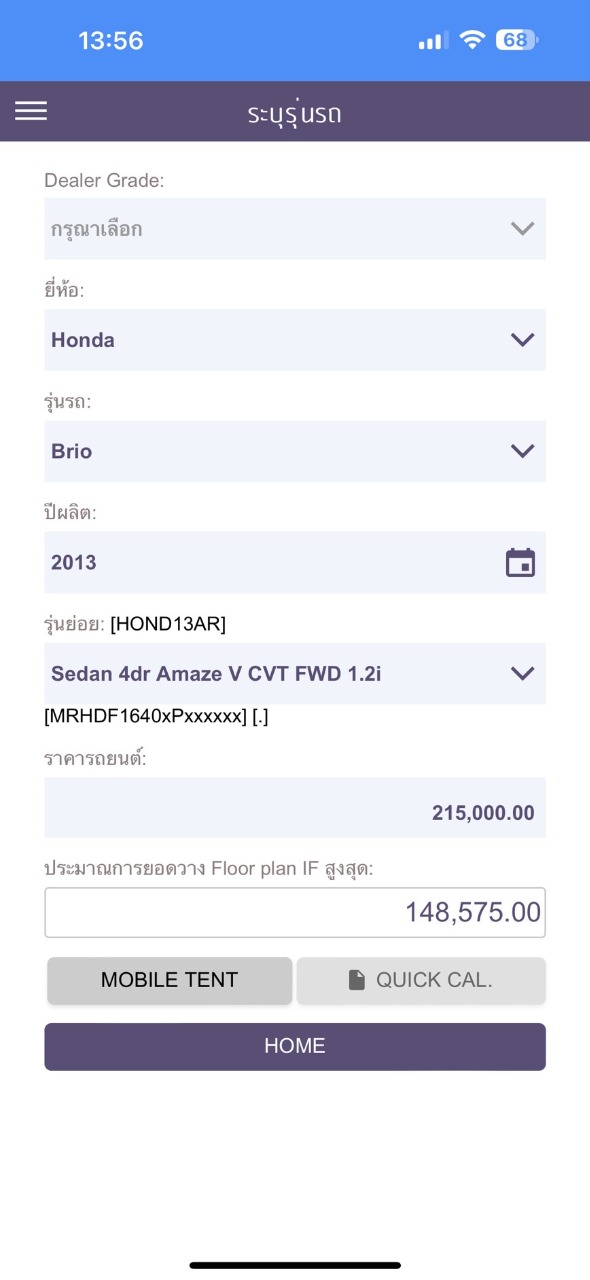Tap the Wi-Fi status icon
The height and width of the screenshot is (1280, 590).
[472, 40]
